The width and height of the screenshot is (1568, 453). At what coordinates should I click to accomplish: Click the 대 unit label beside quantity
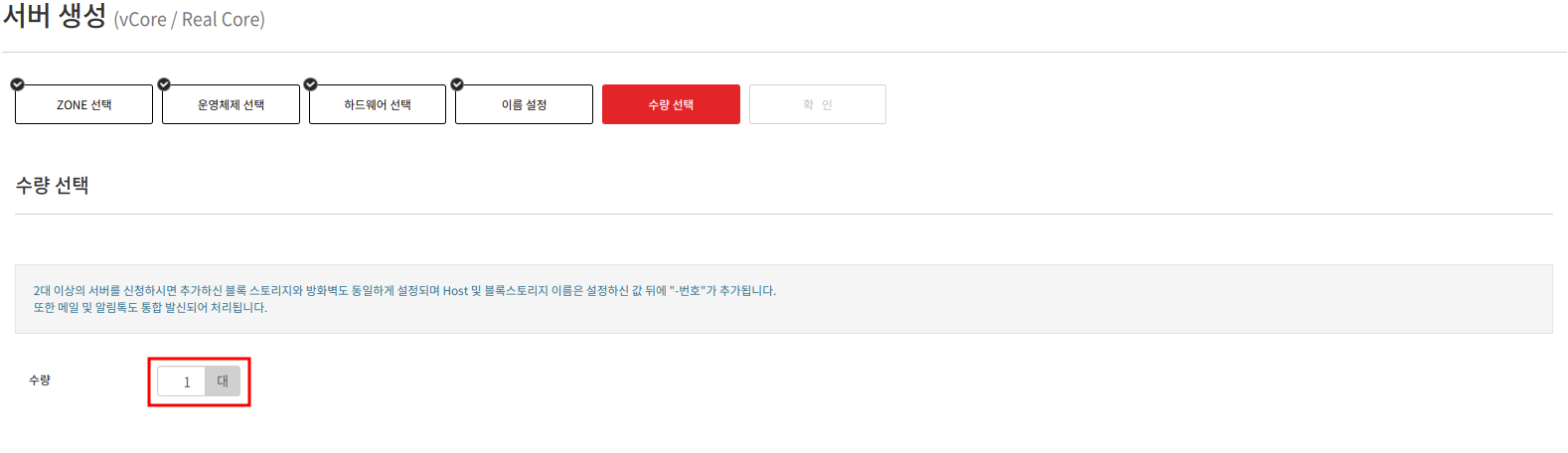tap(223, 381)
